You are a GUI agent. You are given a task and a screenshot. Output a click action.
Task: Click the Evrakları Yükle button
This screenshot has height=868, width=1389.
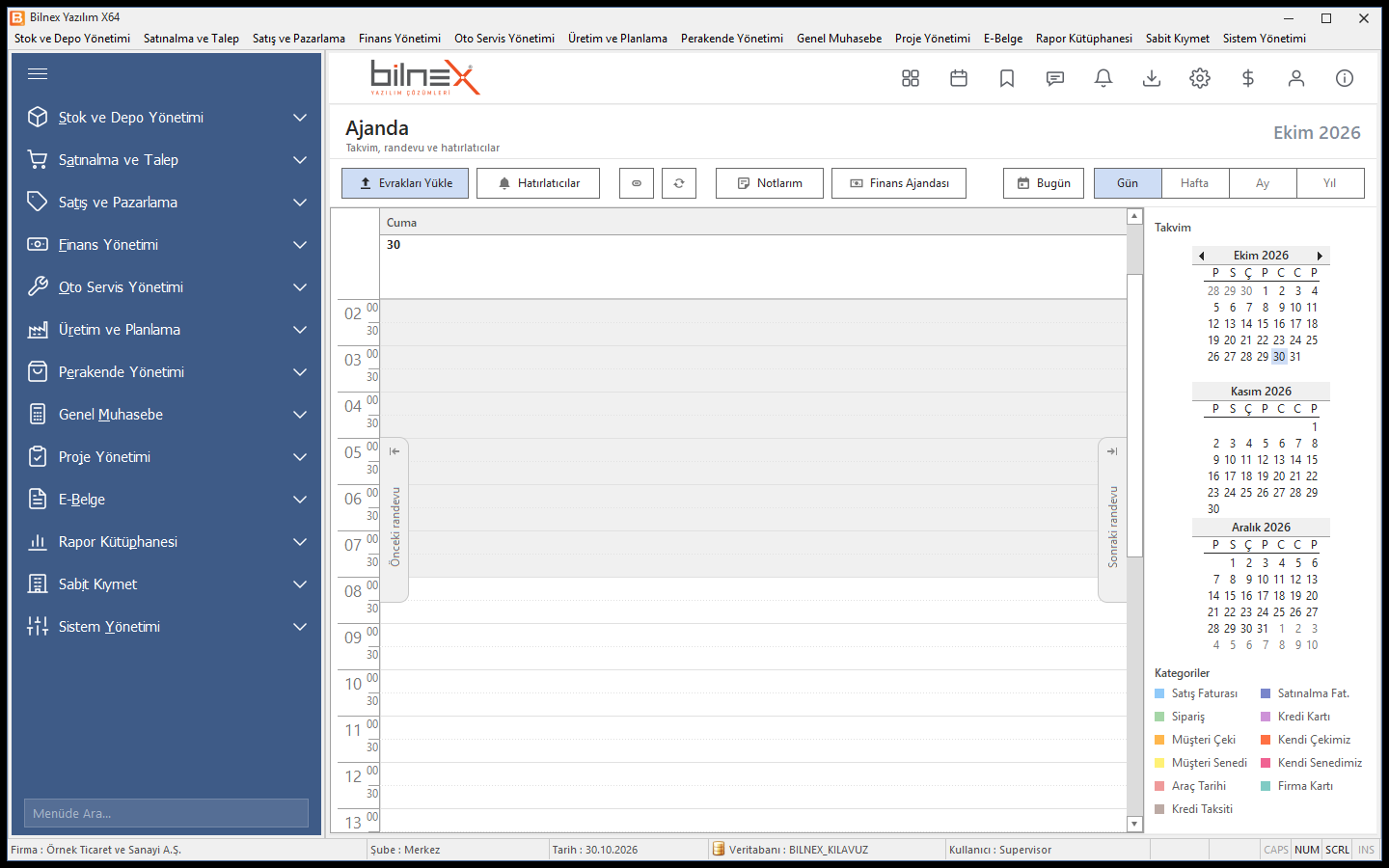(405, 183)
